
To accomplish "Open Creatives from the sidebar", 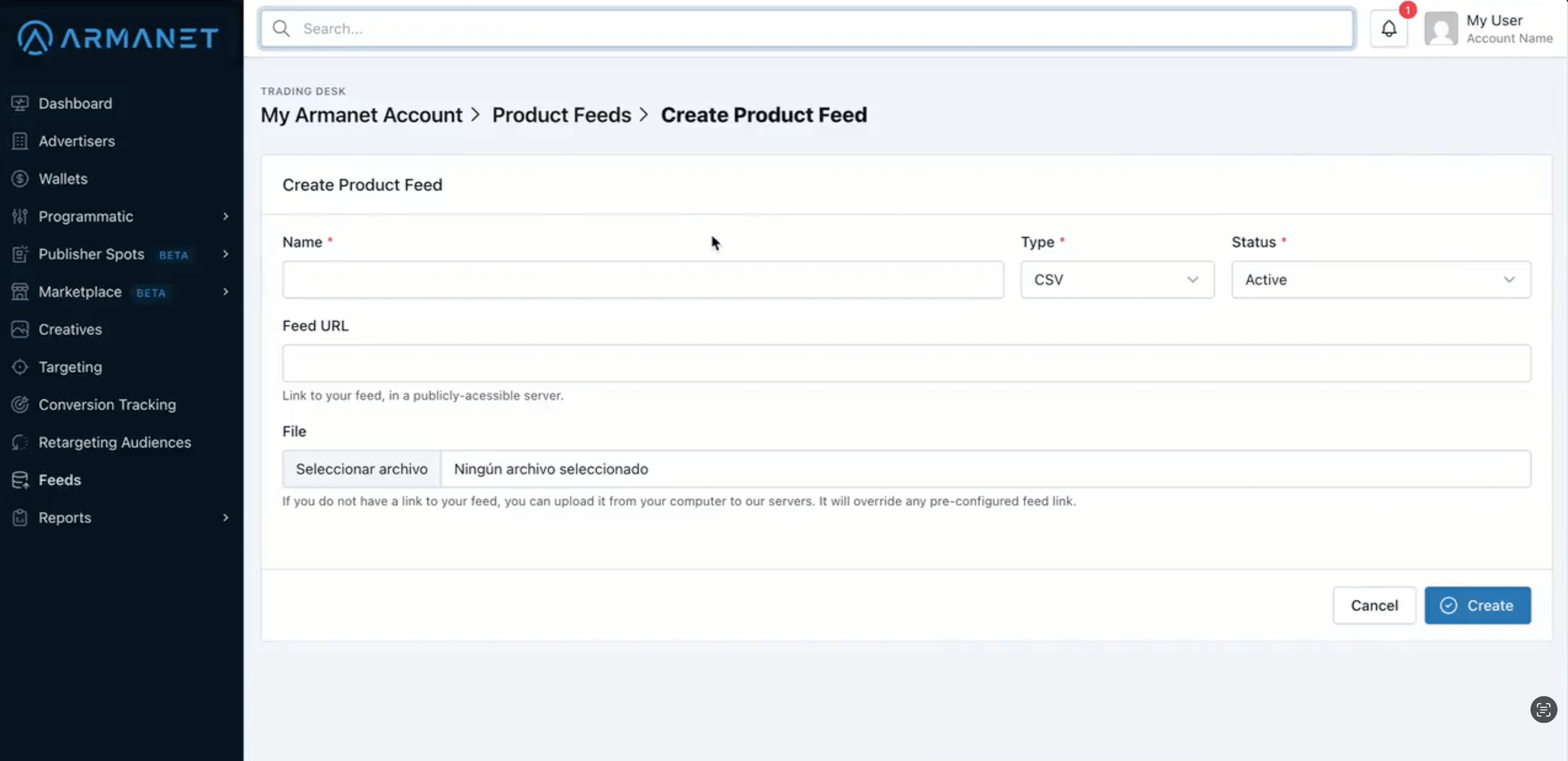I will point(70,329).
